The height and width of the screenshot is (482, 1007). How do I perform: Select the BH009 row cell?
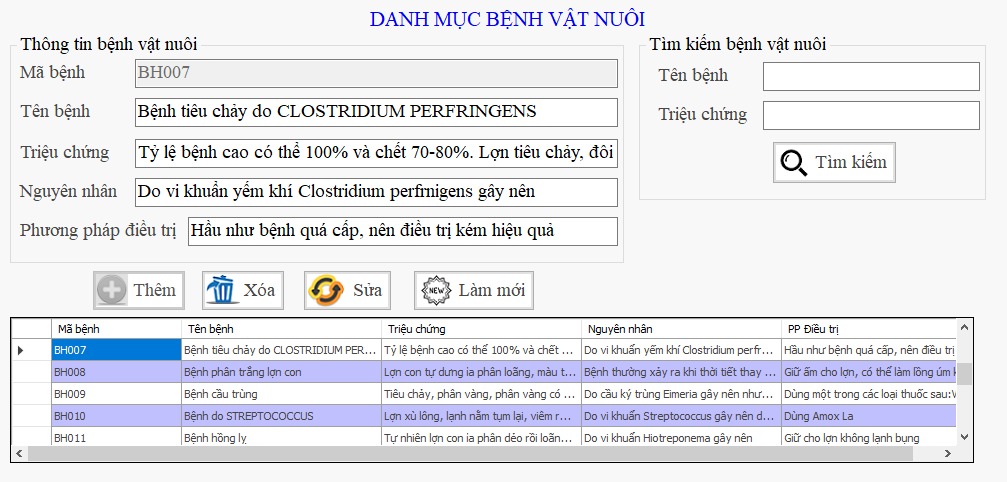(116, 394)
